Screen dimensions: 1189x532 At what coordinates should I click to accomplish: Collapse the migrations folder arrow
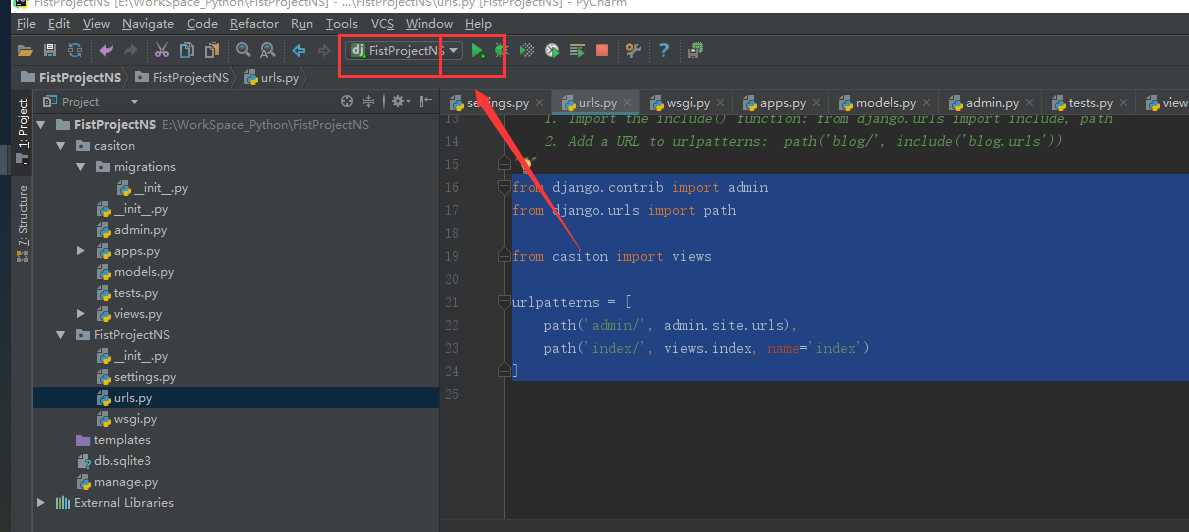point(81,167)
